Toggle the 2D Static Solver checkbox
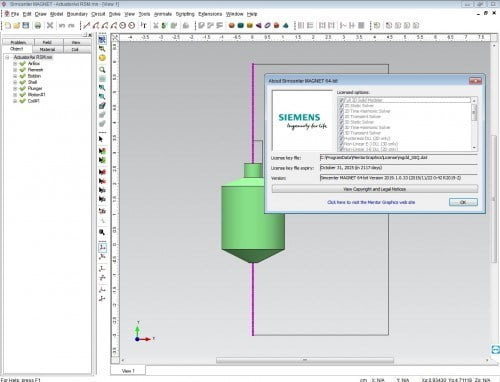This screenshot has width=500, height=382. pos(341,106)
